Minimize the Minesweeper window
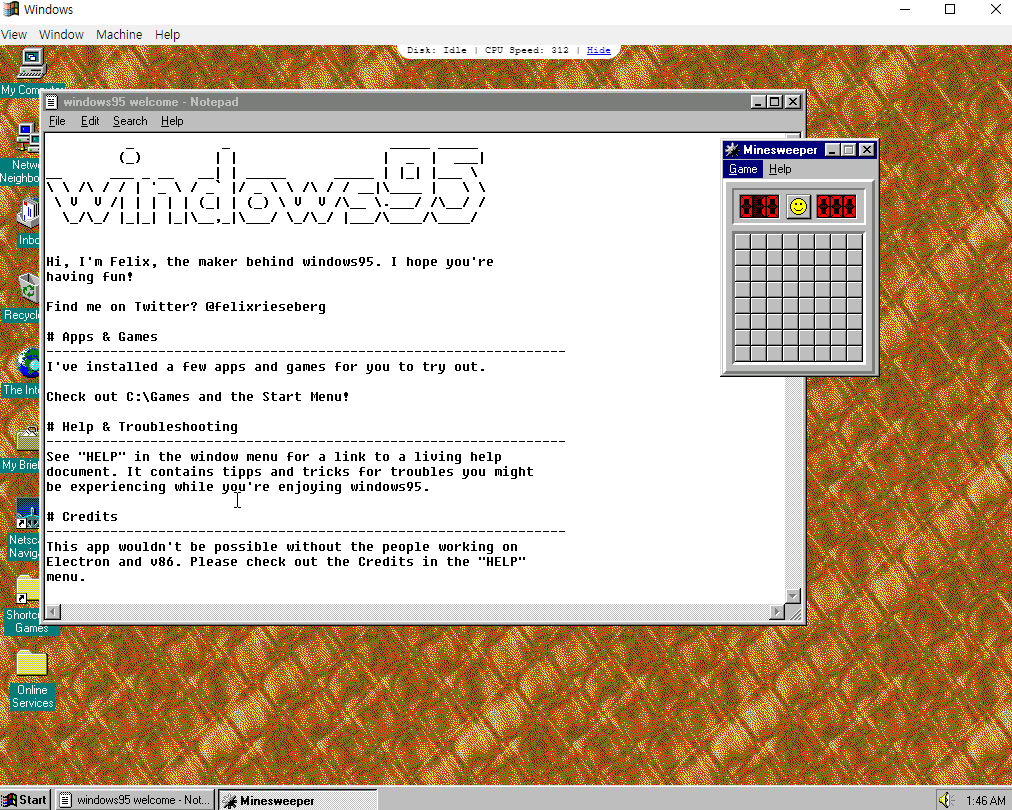This screenshot has height=810, width=1012. click(x=833, y=150)
